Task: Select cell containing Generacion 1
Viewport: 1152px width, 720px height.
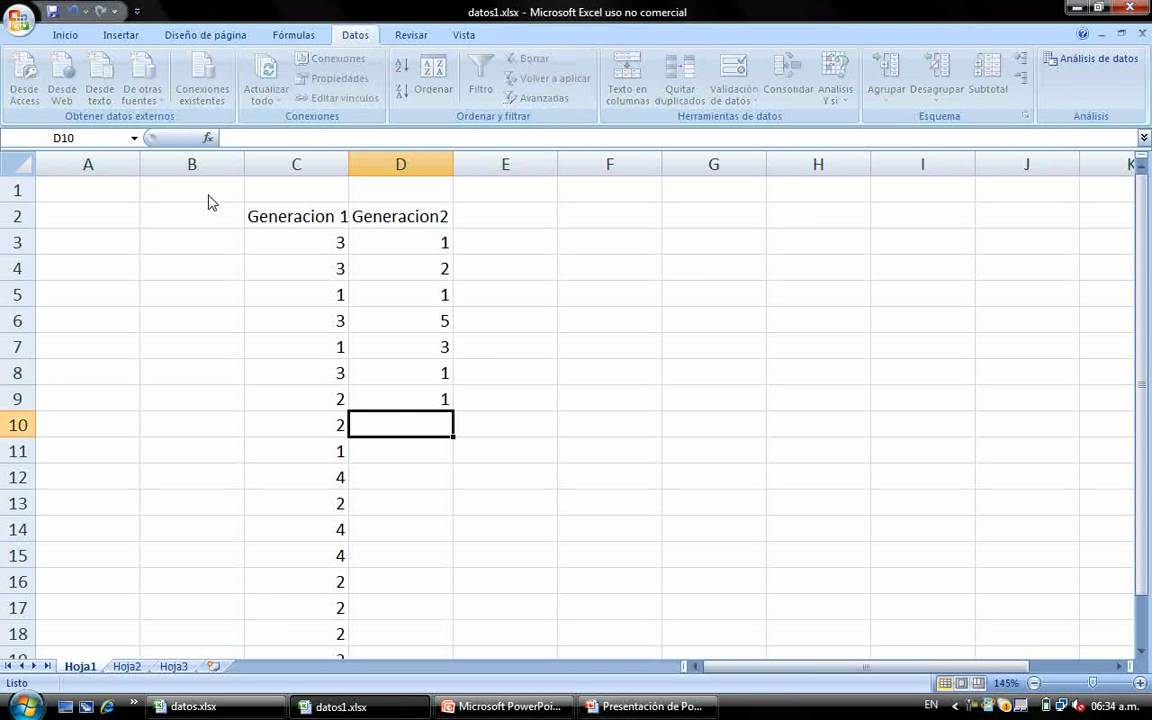Action: pyautogui.click(x=296, y=216)
